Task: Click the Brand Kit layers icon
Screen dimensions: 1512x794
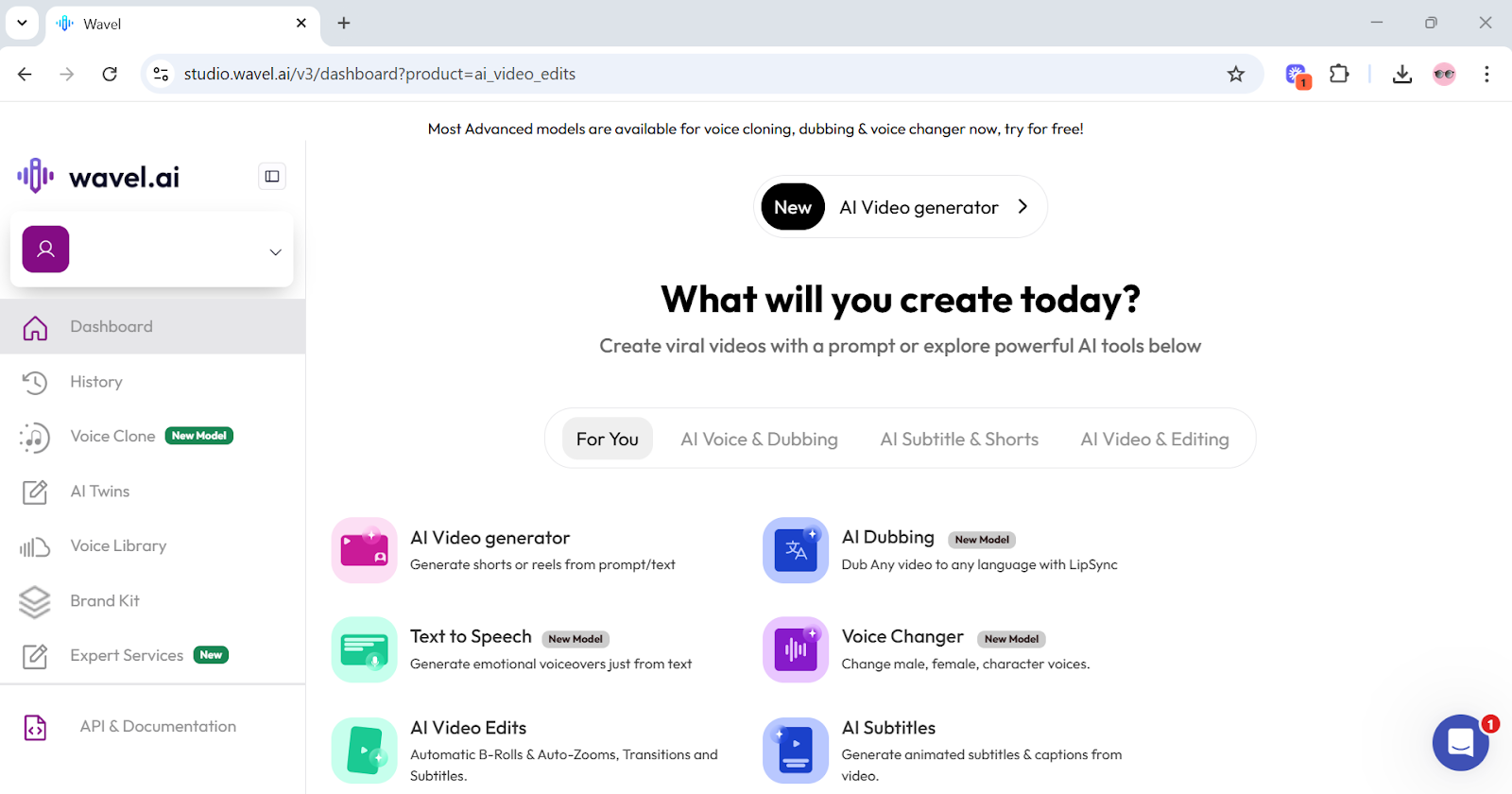Action: point(35,601)
